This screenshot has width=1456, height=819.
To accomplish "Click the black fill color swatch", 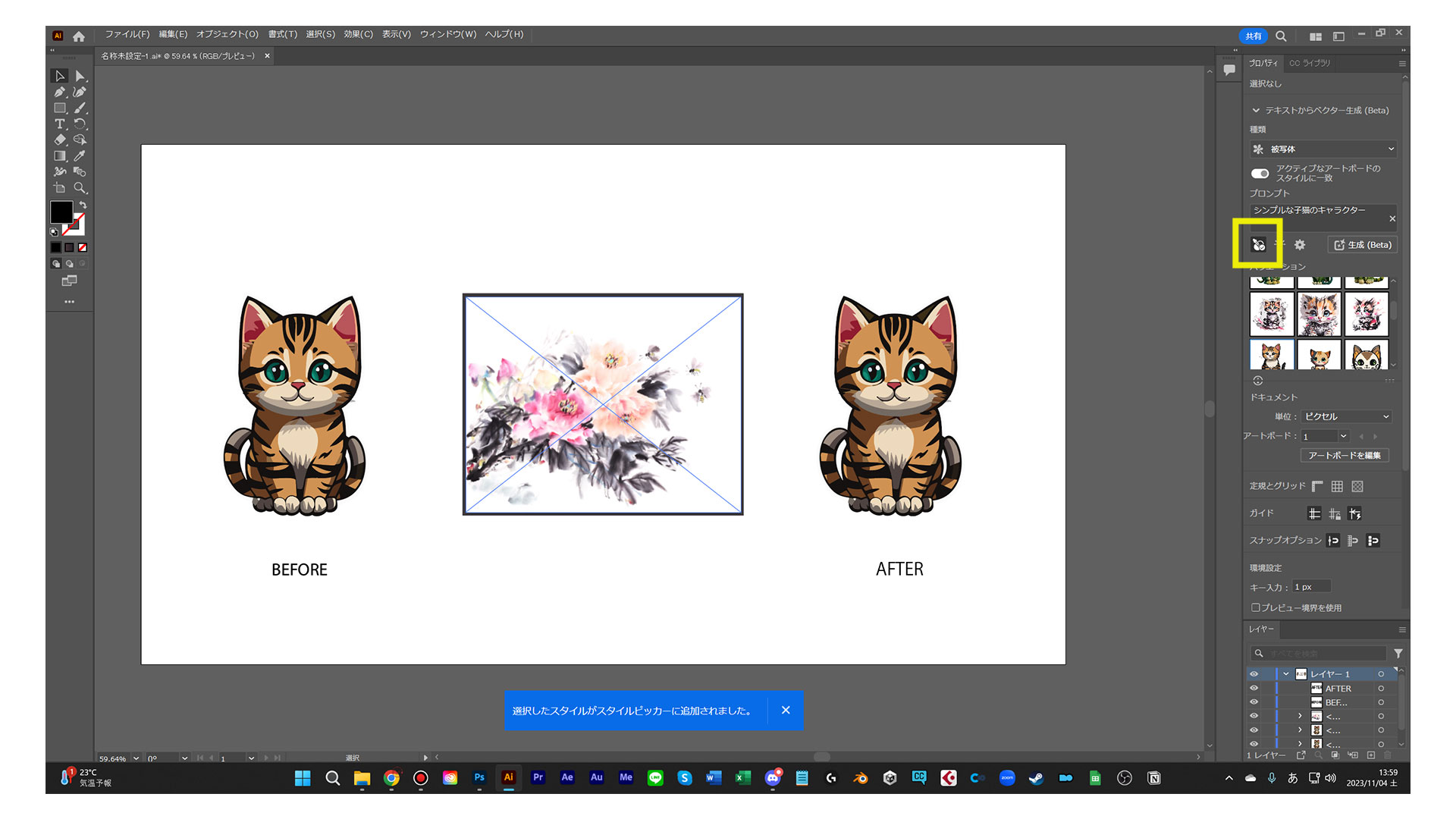I will point(61,212).
